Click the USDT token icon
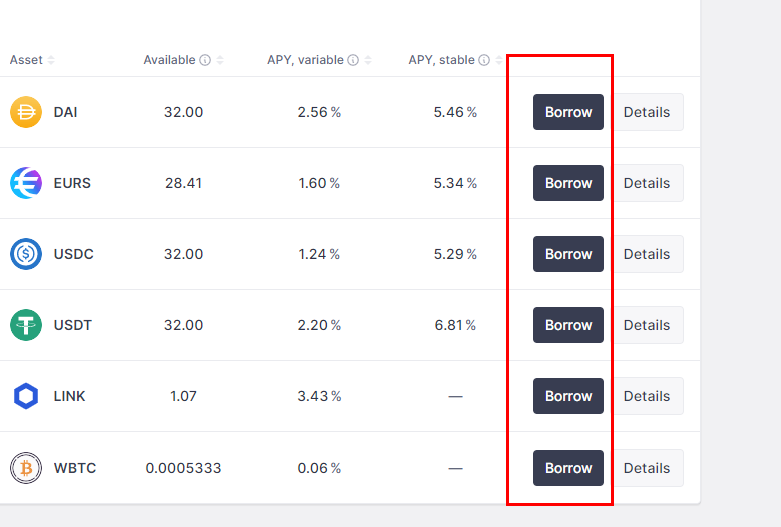This screenshot has width=781, height=527. click(26, 325)
